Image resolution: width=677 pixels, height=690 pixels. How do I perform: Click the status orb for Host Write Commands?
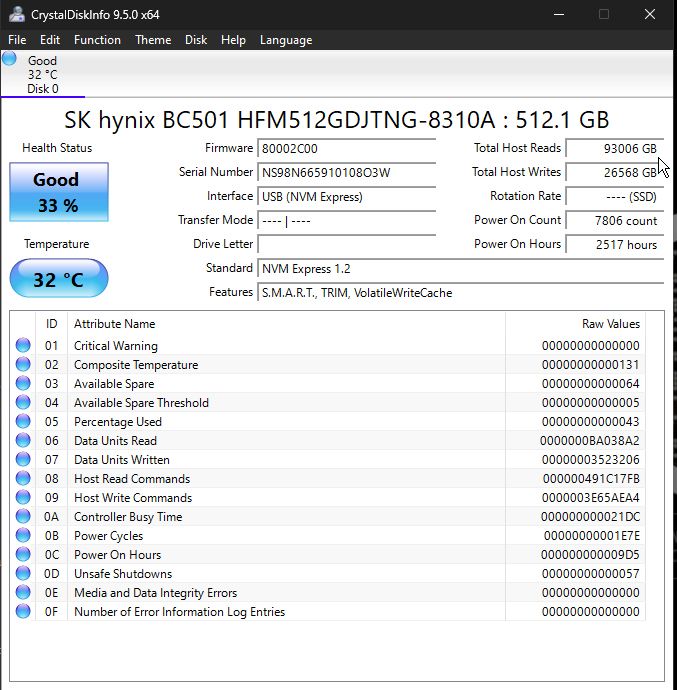[23, 497]
